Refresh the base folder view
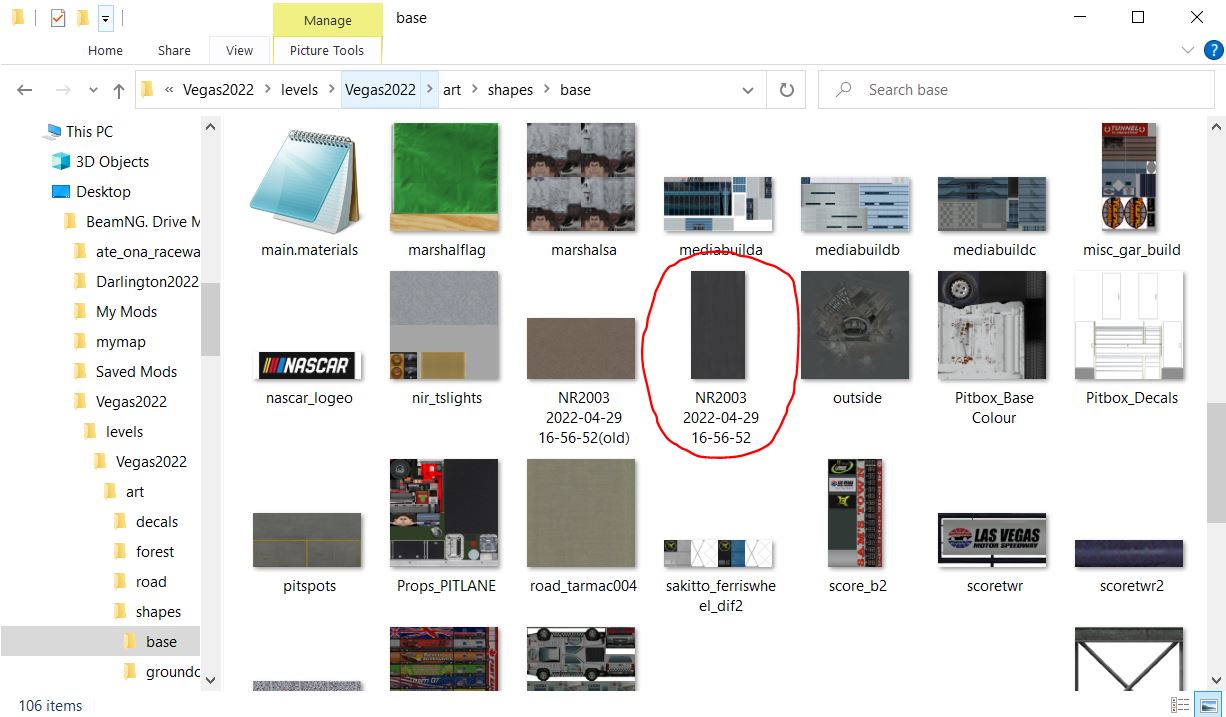Viewport: 1226px width, 717px height. click(787, 90)
